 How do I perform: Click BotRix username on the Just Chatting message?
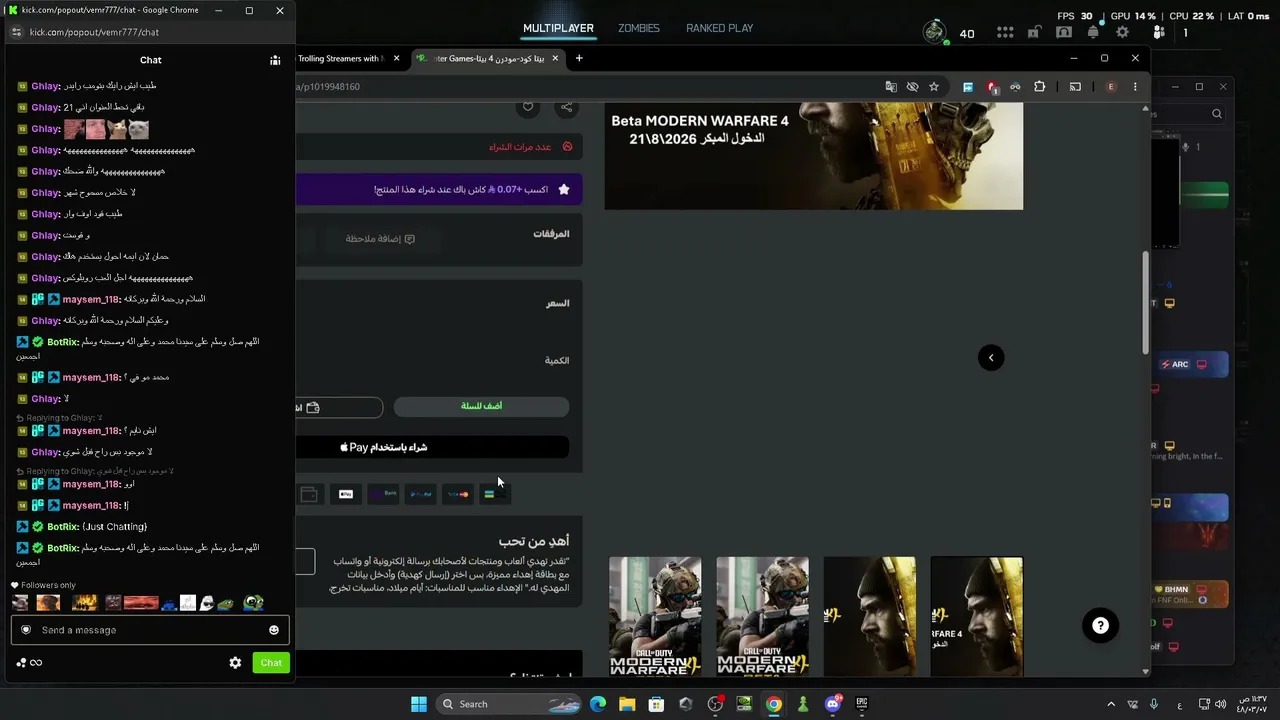[x=63, y=527]
